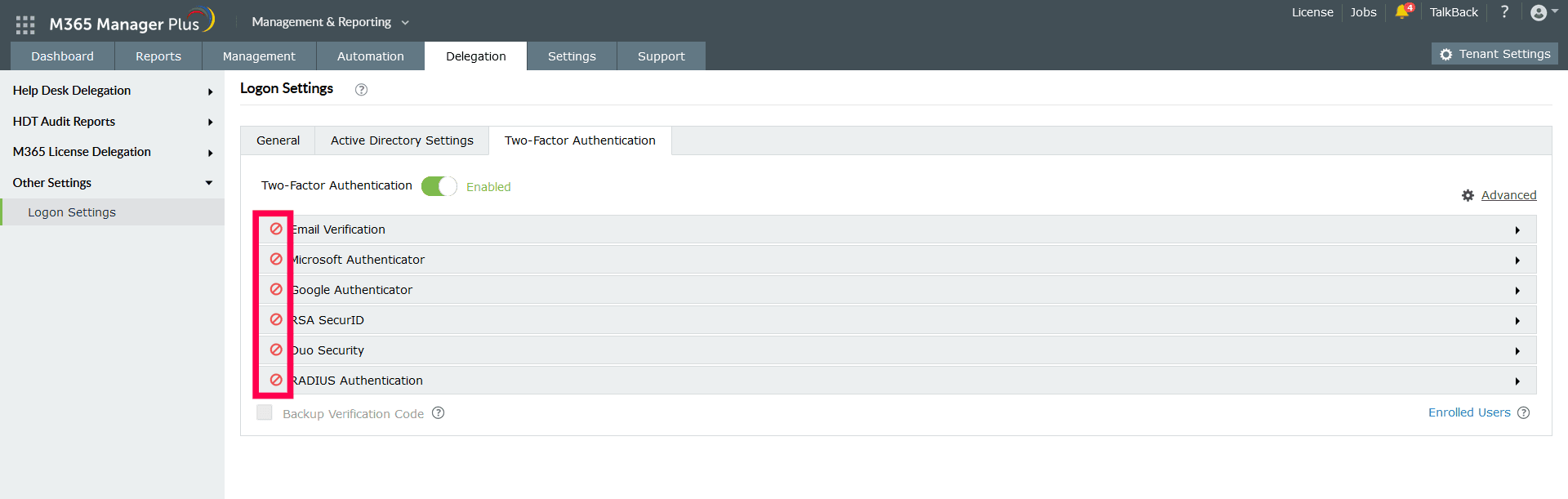This screenshot has width=1568, height=499.
Task: Open the notifications bell
Action: [1402, 12]
